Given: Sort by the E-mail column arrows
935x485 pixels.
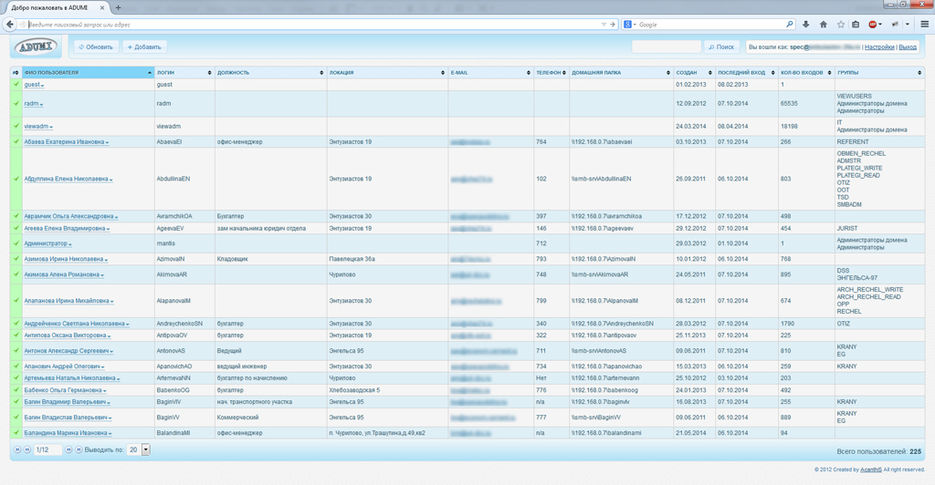Looking at the screenshot, I should 528,73.
